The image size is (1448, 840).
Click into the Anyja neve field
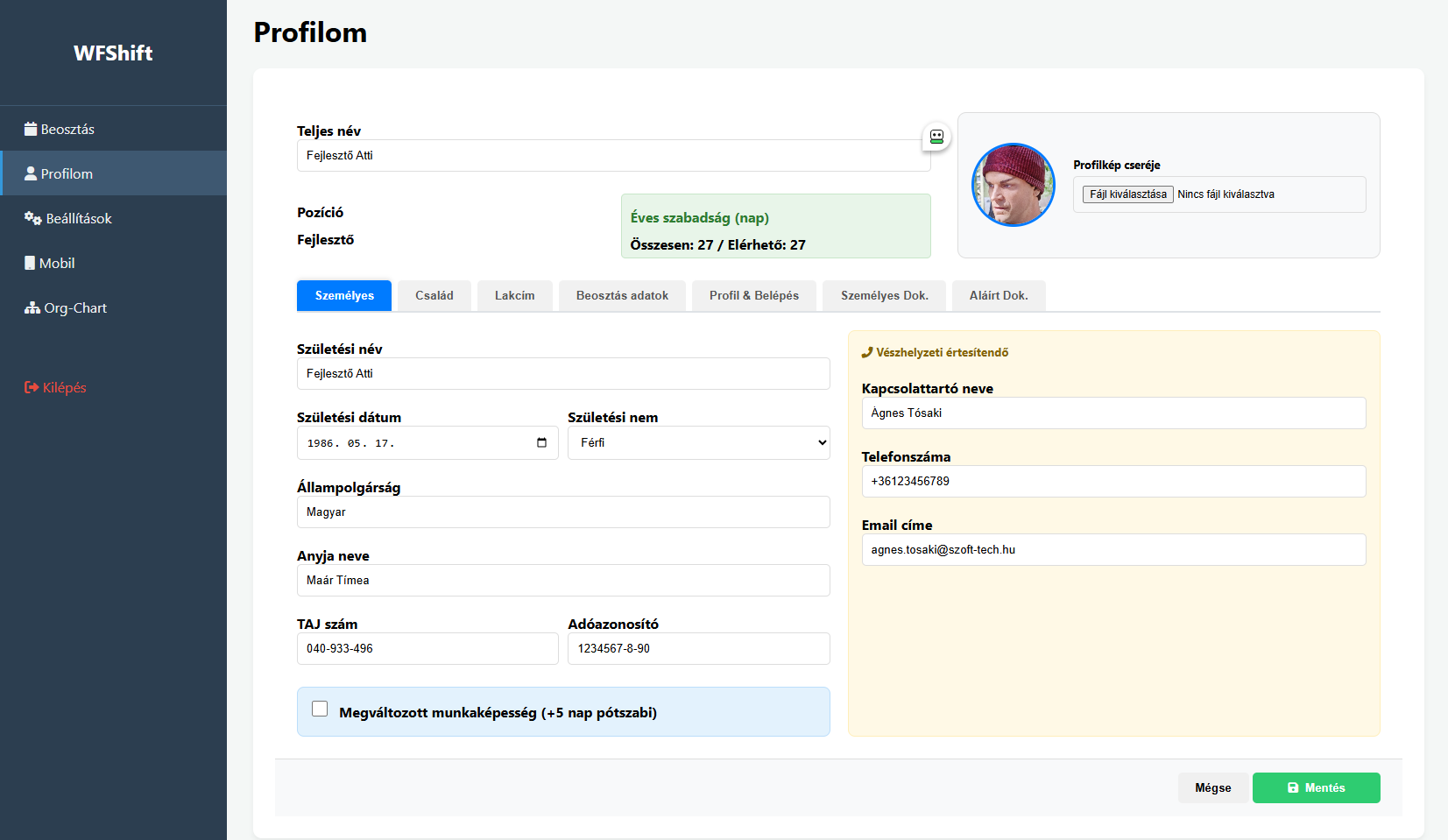point(562,580)
